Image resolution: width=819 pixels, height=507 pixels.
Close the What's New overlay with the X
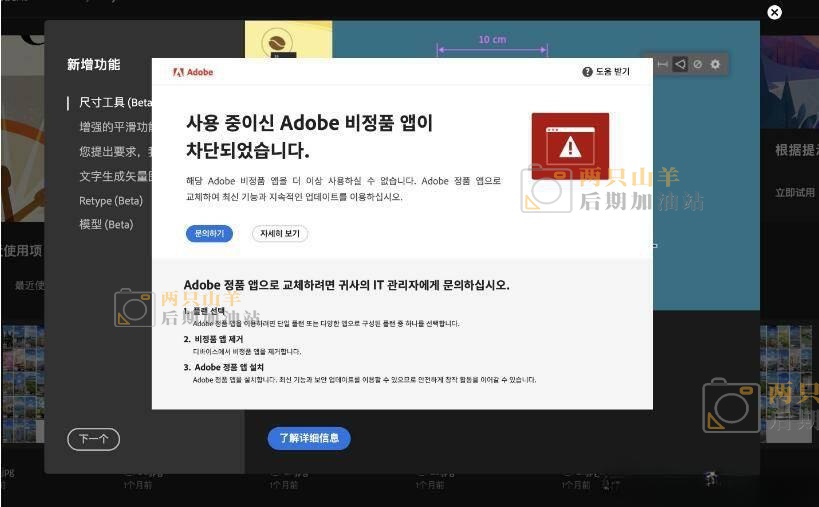(x=774, y=12)
